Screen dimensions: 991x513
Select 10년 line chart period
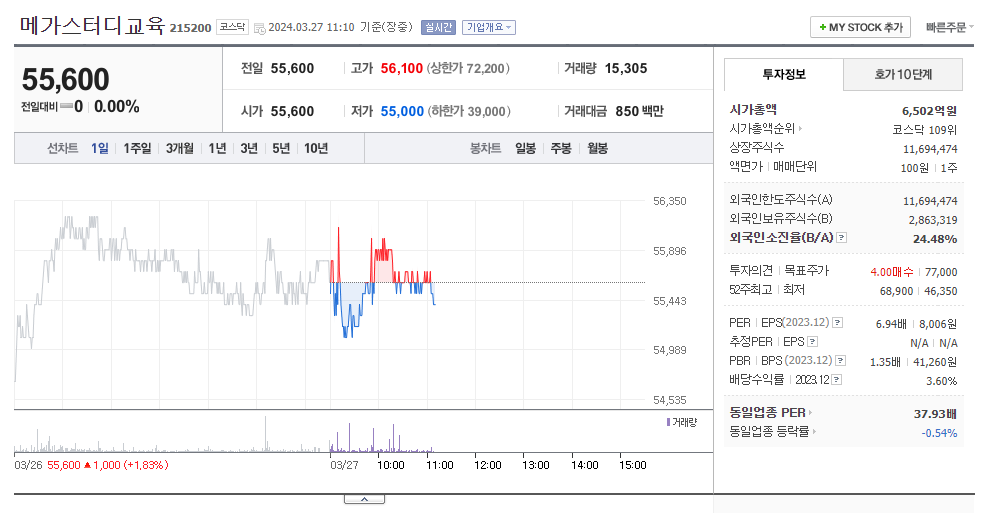[x=316, y=148]
